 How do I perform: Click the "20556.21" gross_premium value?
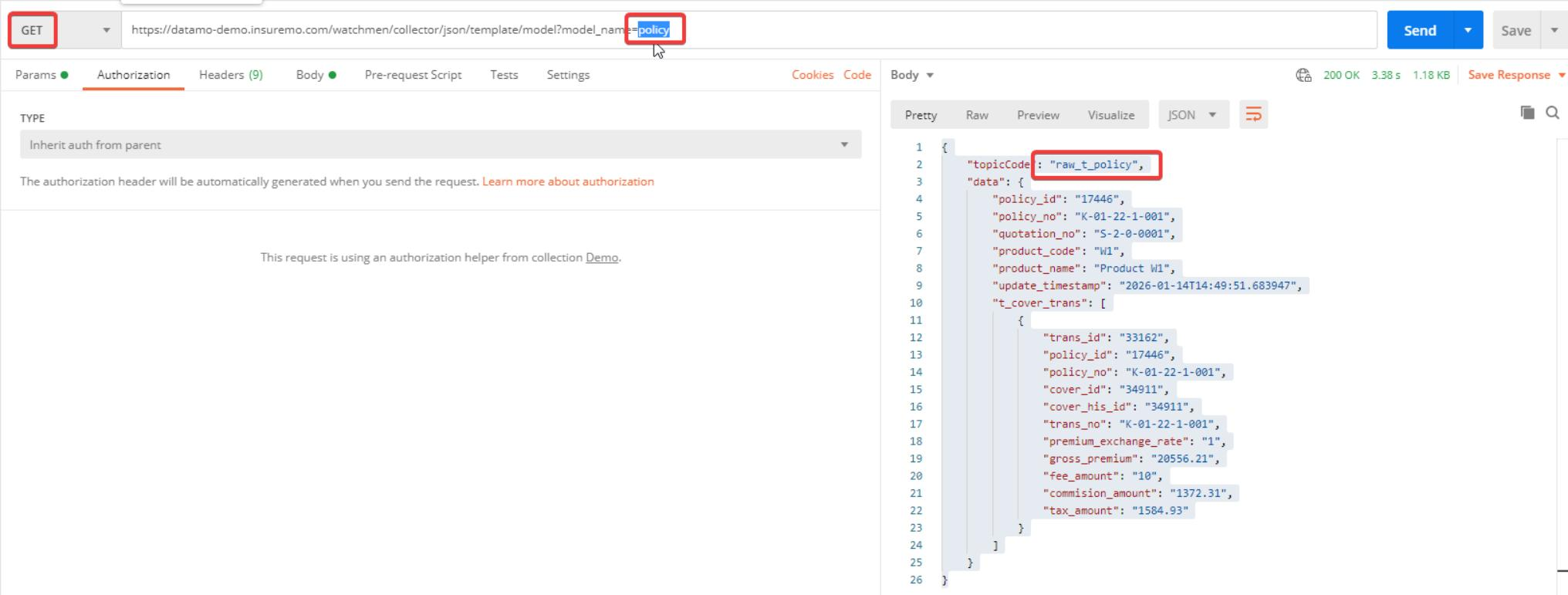[x=1183, y=458]
